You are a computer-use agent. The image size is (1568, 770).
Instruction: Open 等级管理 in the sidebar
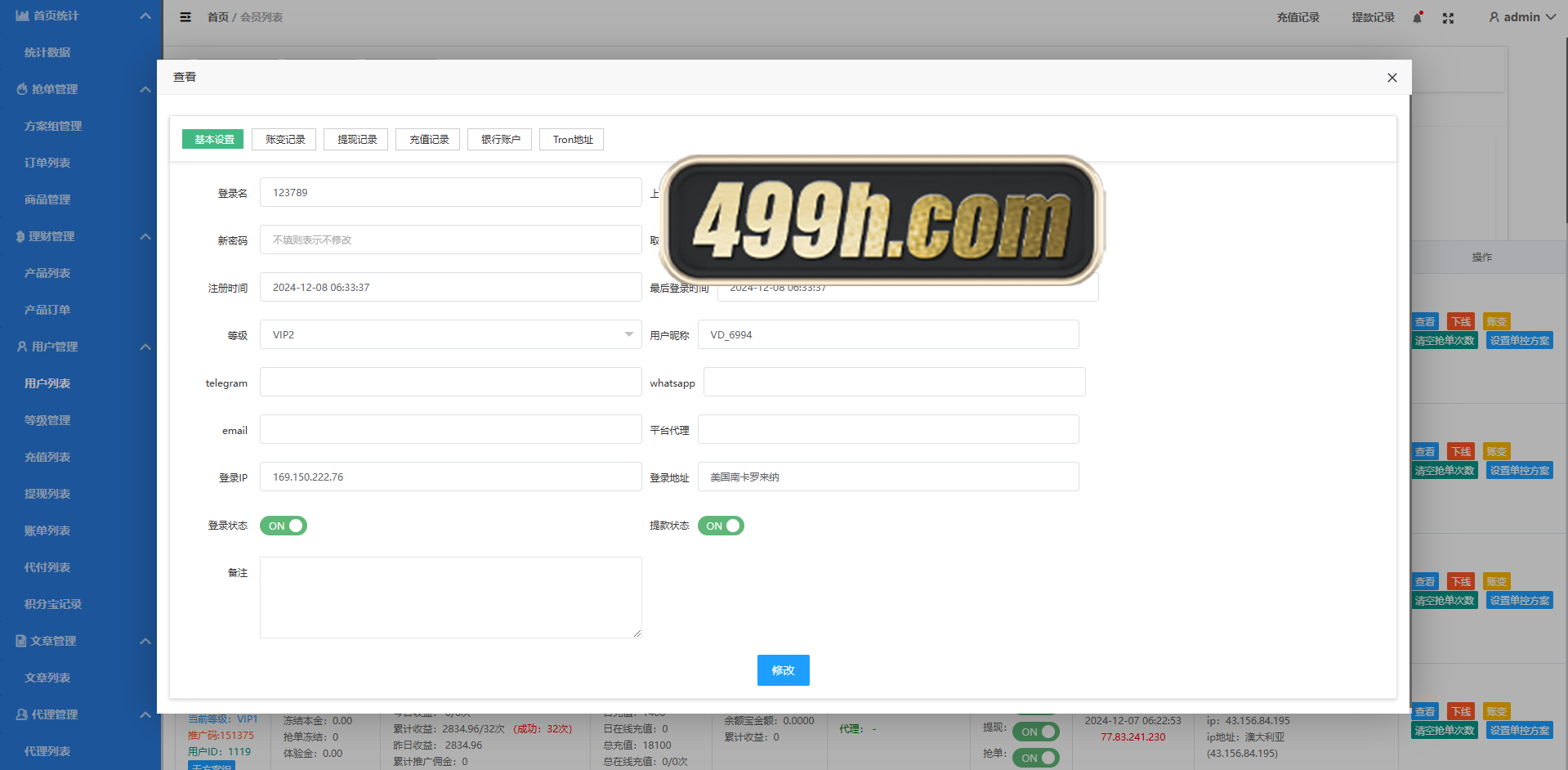coord(47,420)
